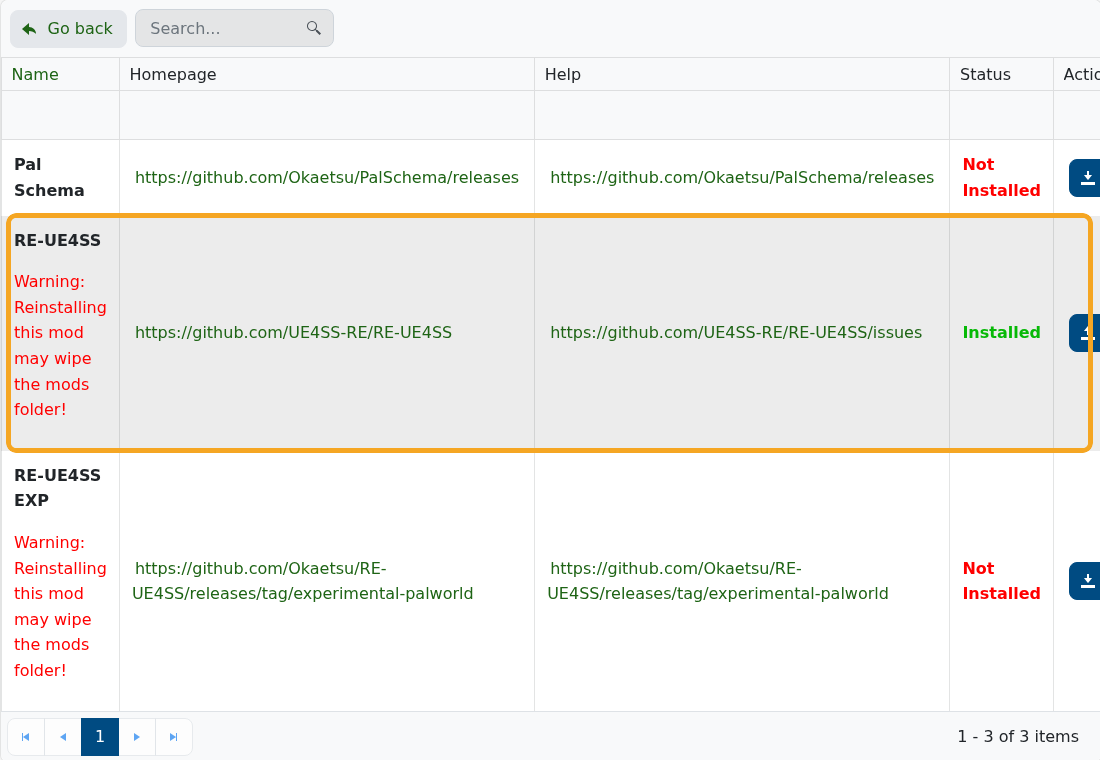Click the bold RE-UE4SS name in highlighted row

[x=58, y=240]
